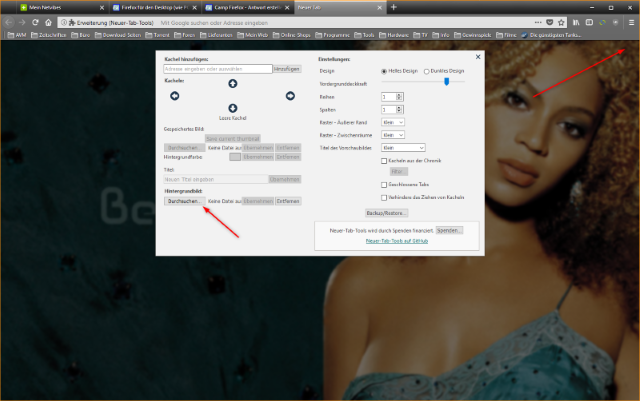This screenshot has width=640, height=401.
Task: Reload the current page
Action: [35, 22]
